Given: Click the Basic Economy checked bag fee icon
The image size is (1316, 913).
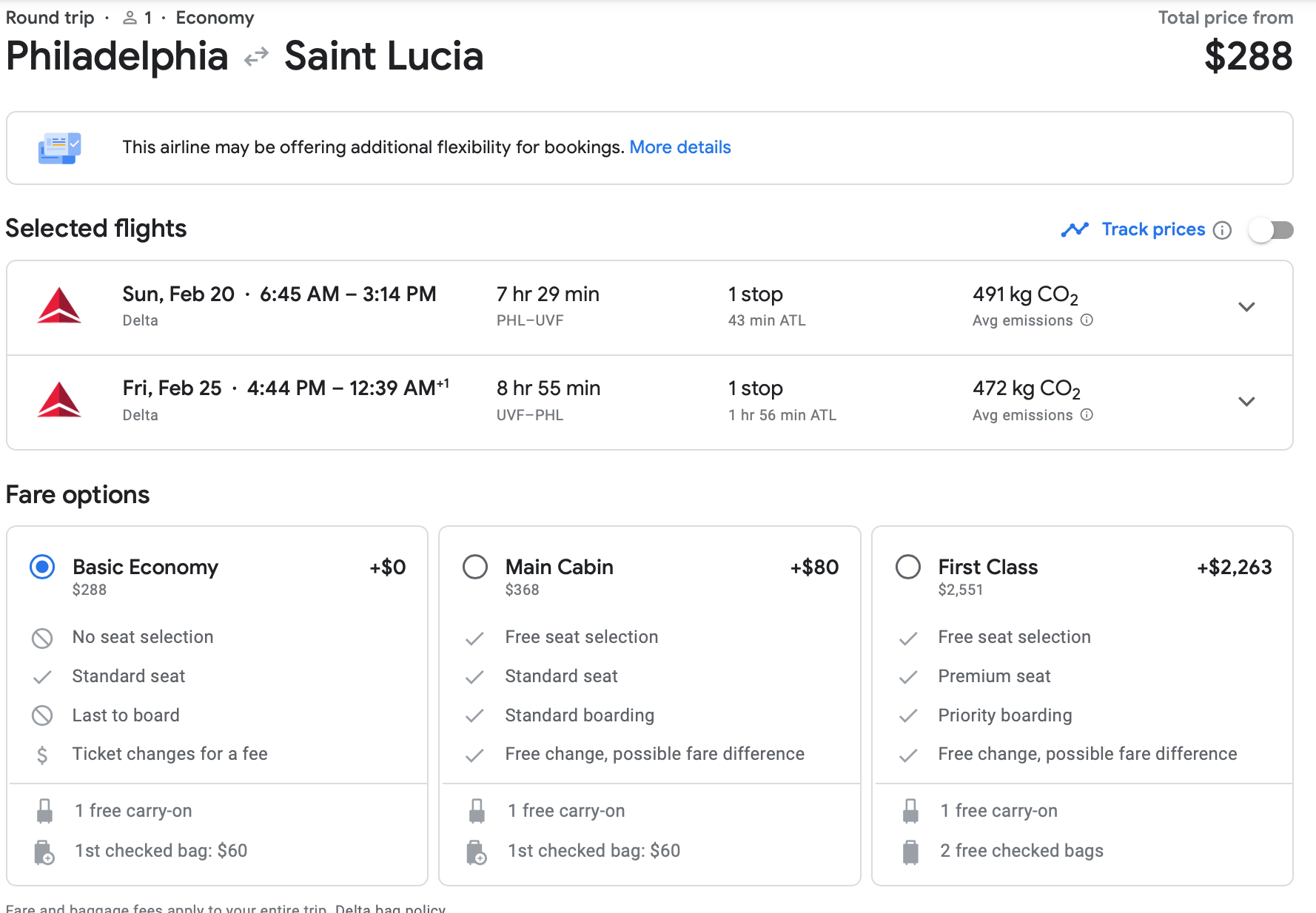Looking at the screenshot, I should pyautogui.click(x=44, y=852).
